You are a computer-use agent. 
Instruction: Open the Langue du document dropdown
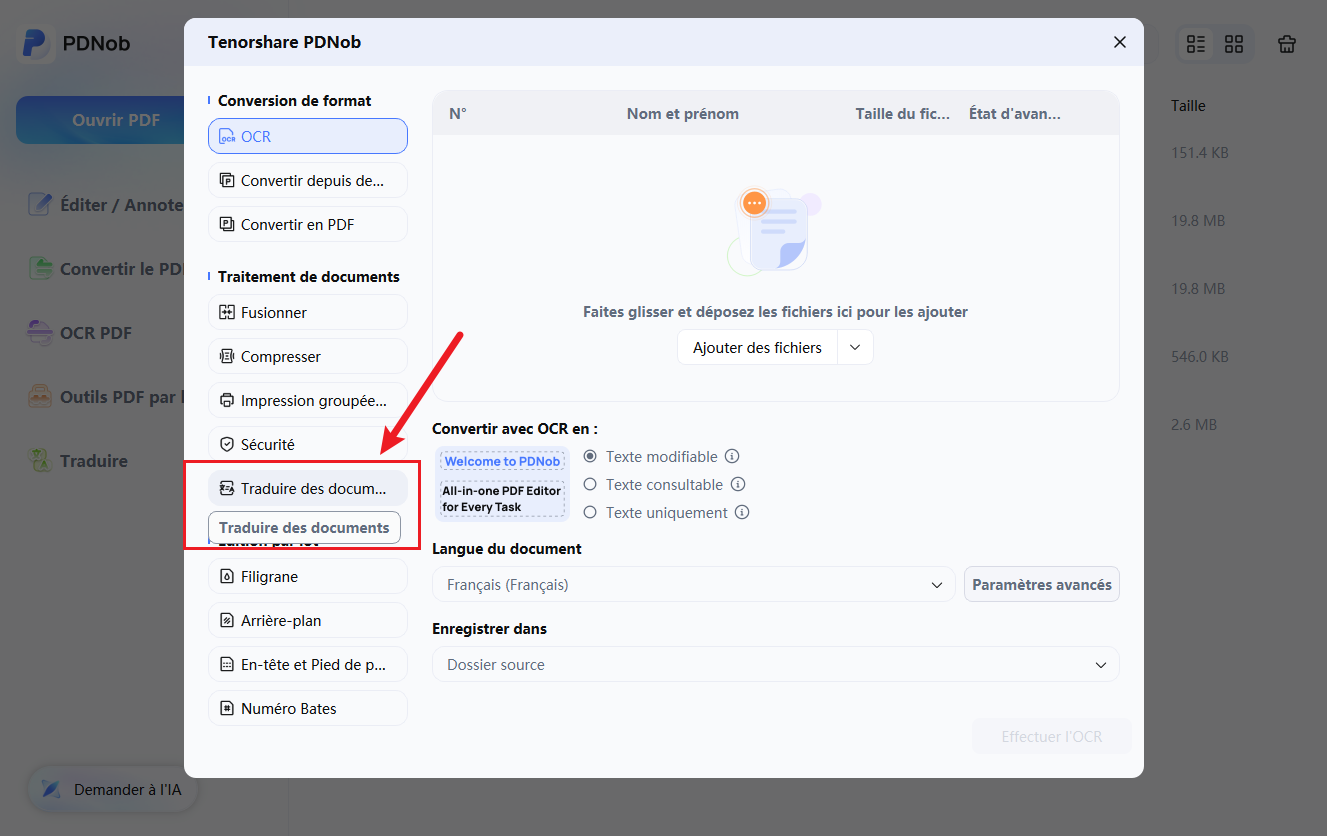(x=694, y=584)
